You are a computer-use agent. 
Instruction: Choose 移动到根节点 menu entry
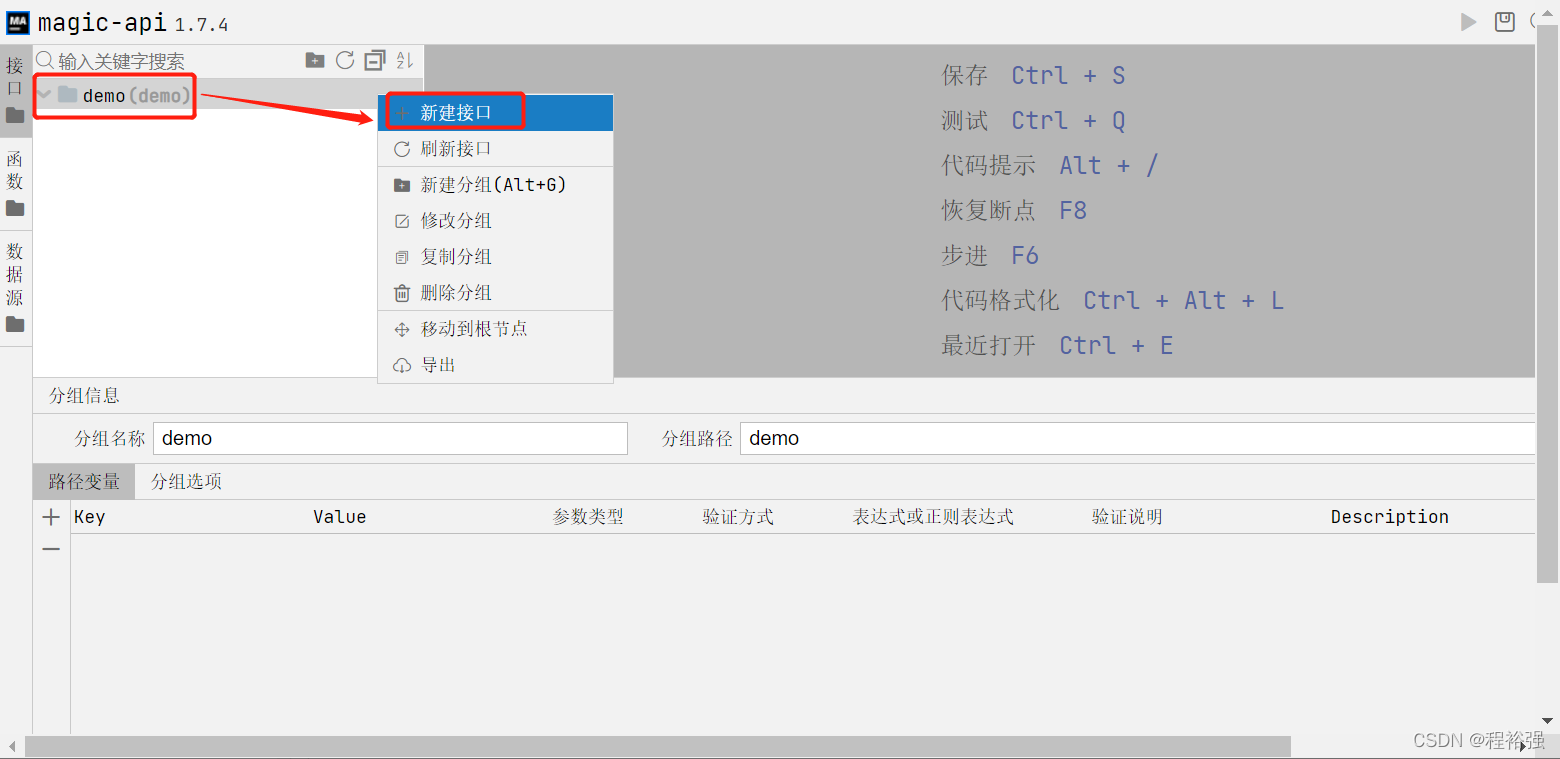(x=495, y=329)
